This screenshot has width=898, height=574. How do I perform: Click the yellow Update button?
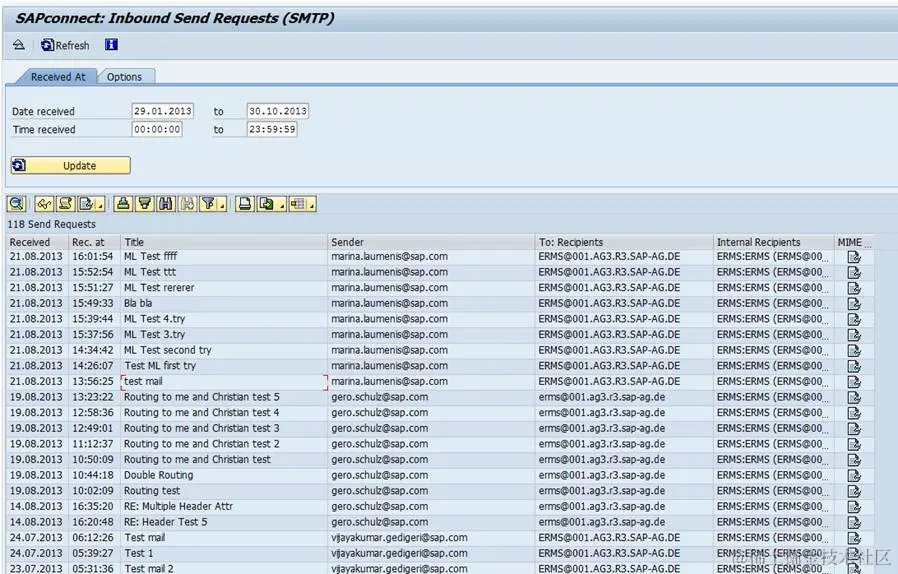click(70, 166)
